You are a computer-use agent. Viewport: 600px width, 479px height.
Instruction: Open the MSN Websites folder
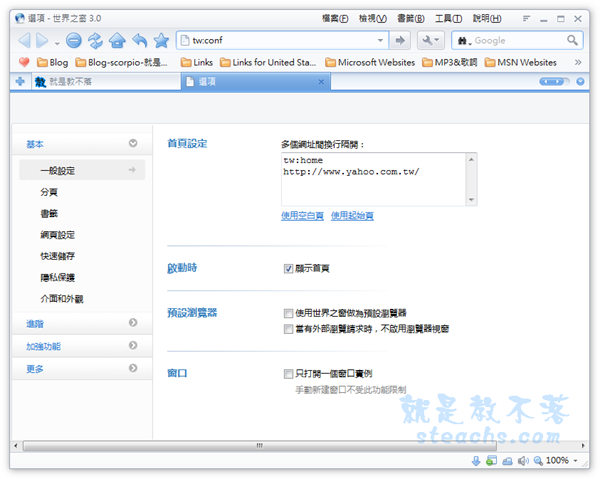pos(520,62)
